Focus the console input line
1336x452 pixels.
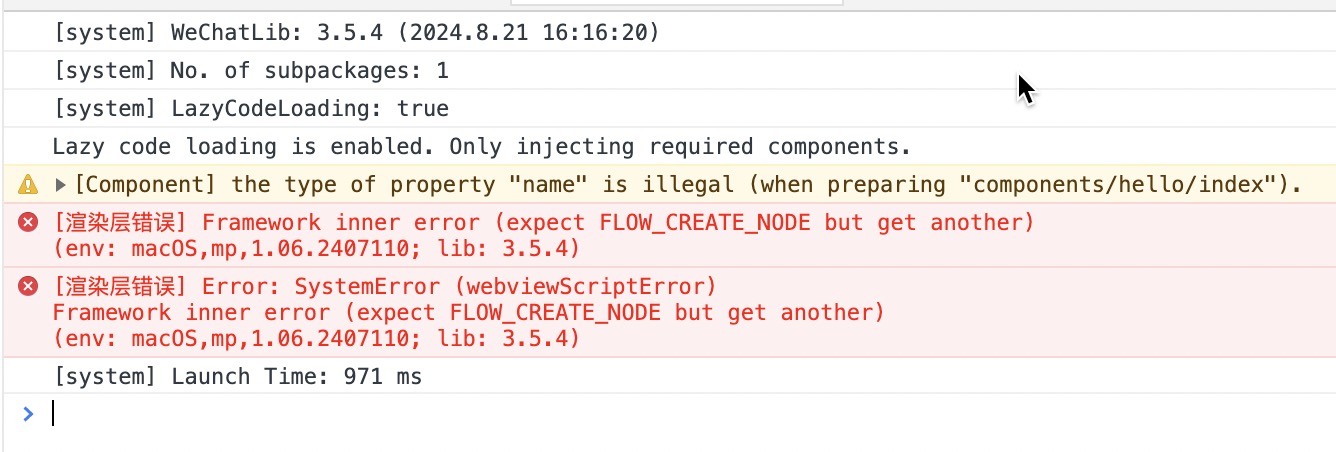tap(690, 413)
